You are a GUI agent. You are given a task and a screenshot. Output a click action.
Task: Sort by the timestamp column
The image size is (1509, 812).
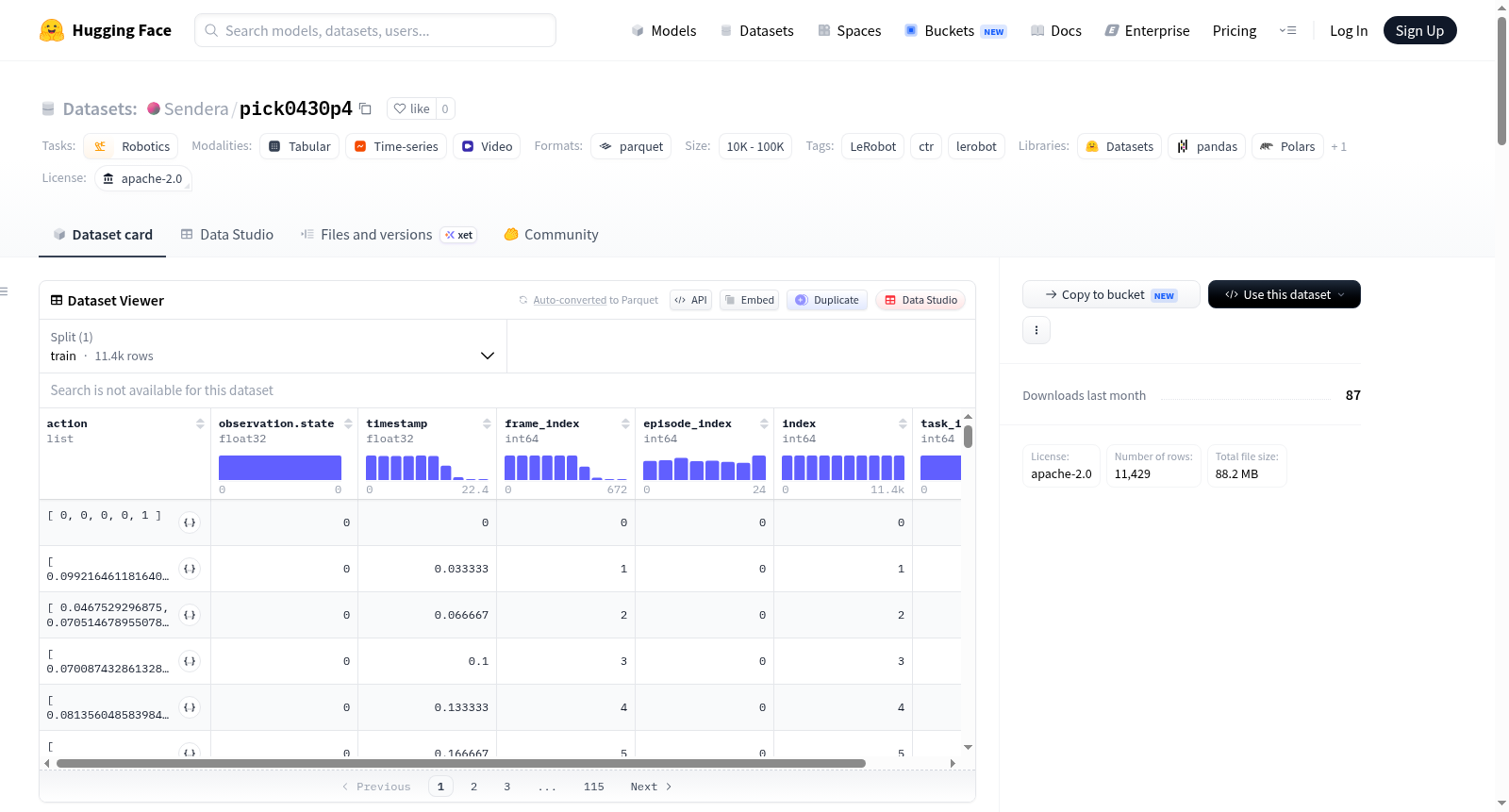click(x=487, y=423)
